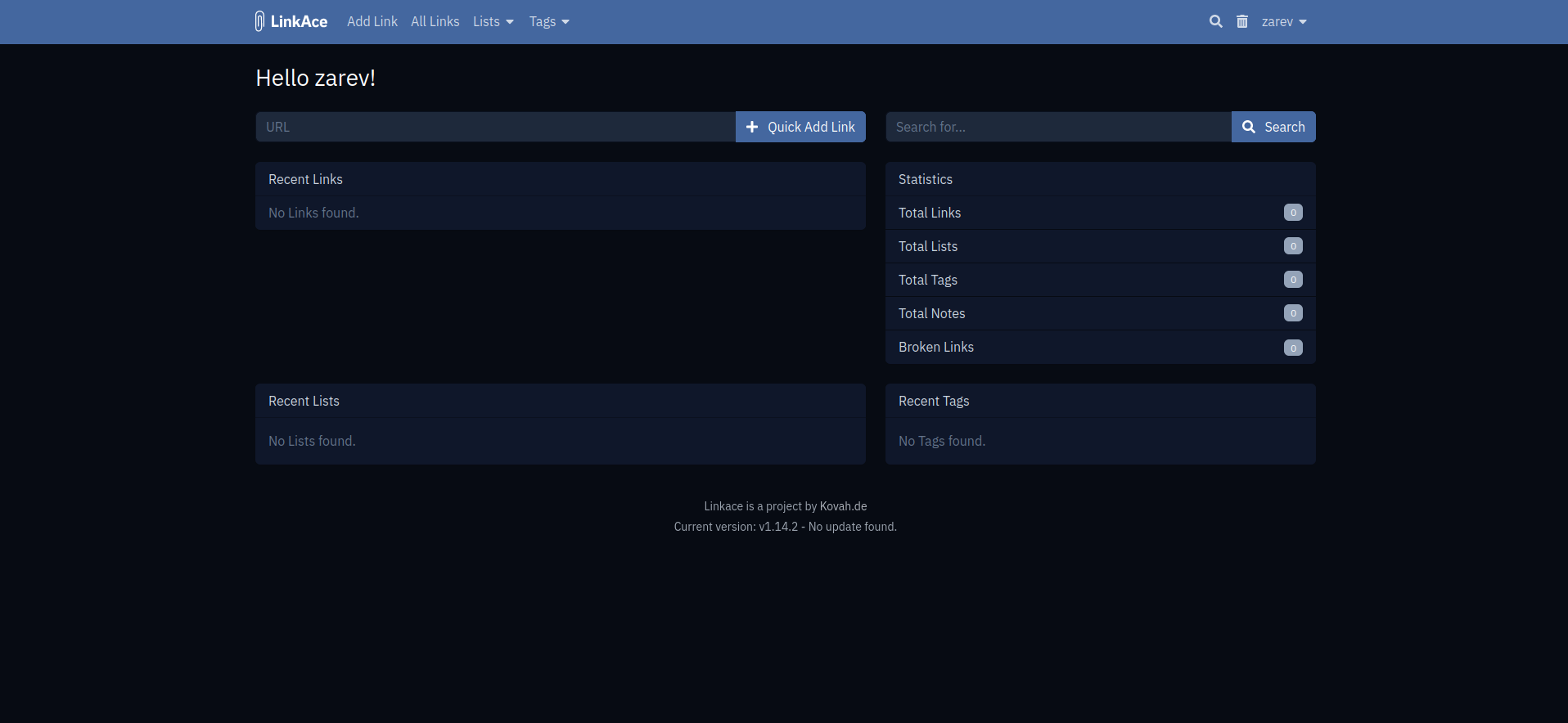
Task: Click the 'Hello zarev!' heading
Action: pyautogui.click(x=316, y=78)
